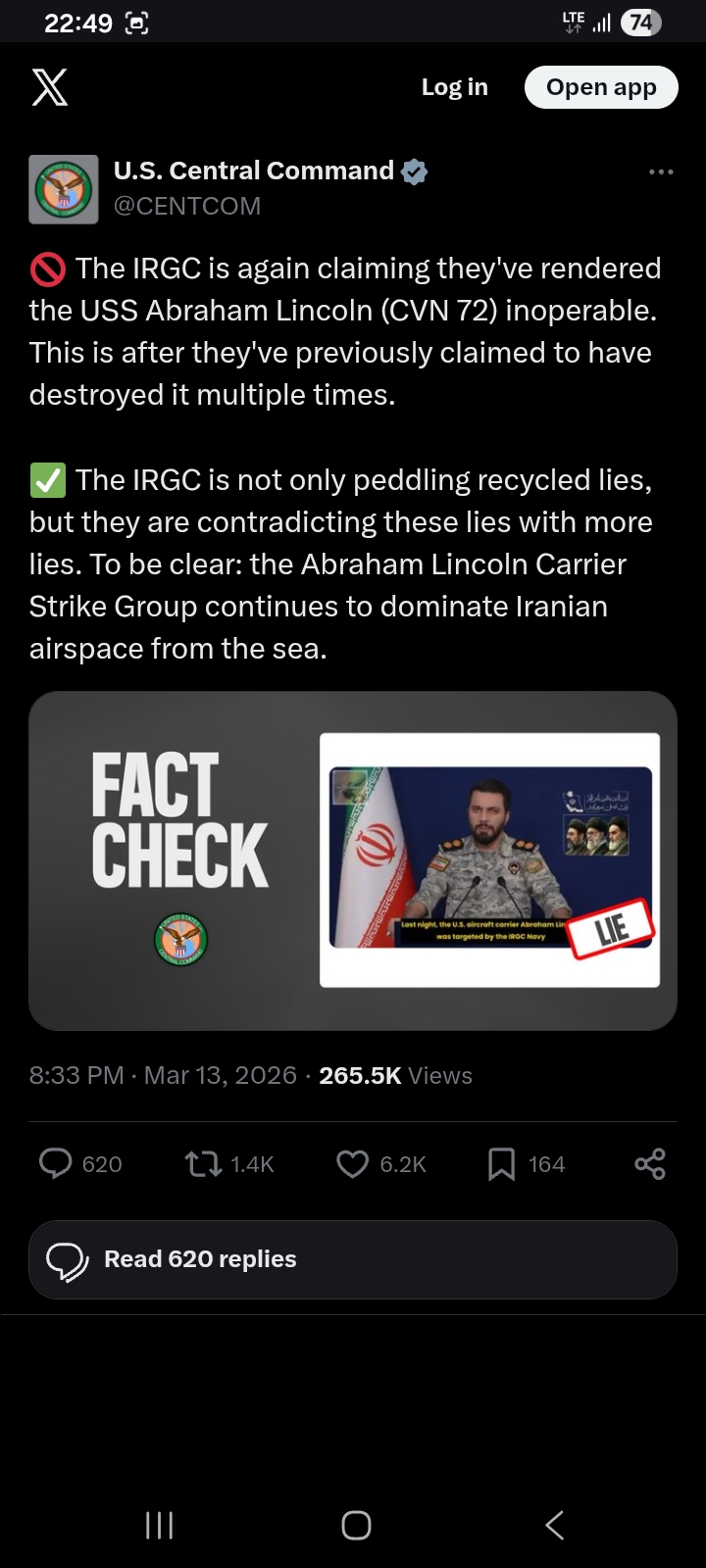Bookmark this CENTCOM post
This screenshot has height=1568, width=706.
(501, 1163)
